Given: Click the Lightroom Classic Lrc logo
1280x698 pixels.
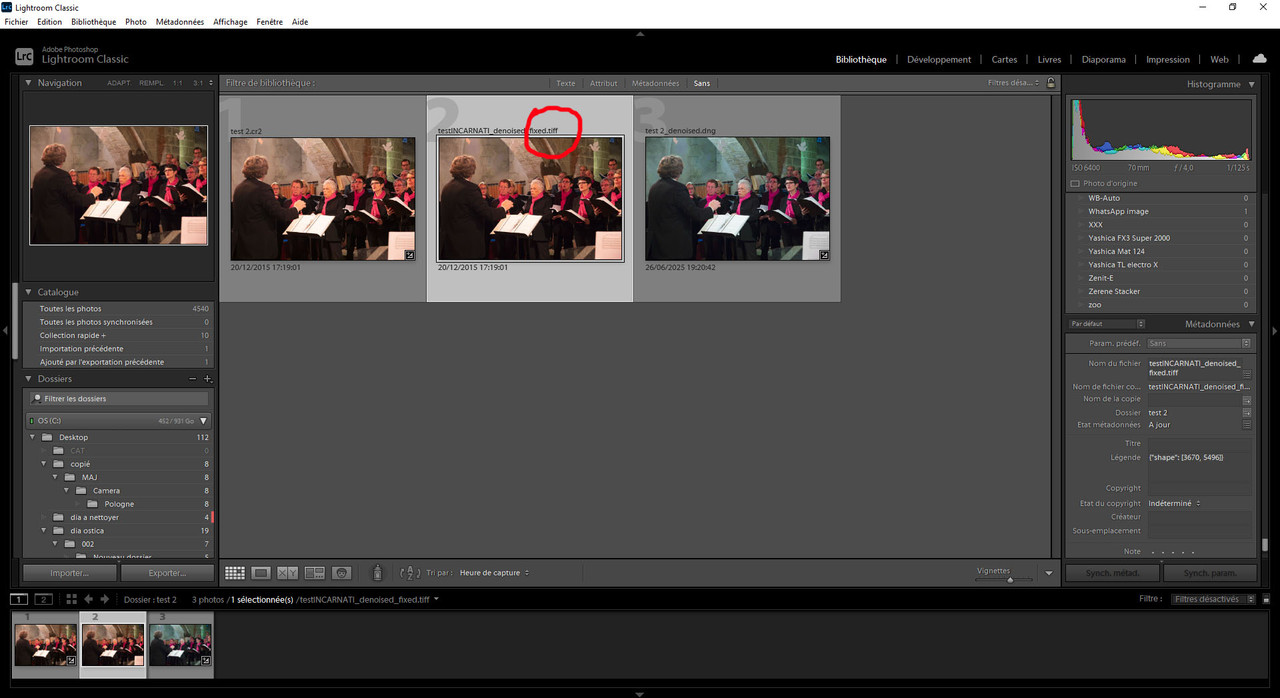Looking at the screenshot, I should pyautogui.click(x=24, y=58).
